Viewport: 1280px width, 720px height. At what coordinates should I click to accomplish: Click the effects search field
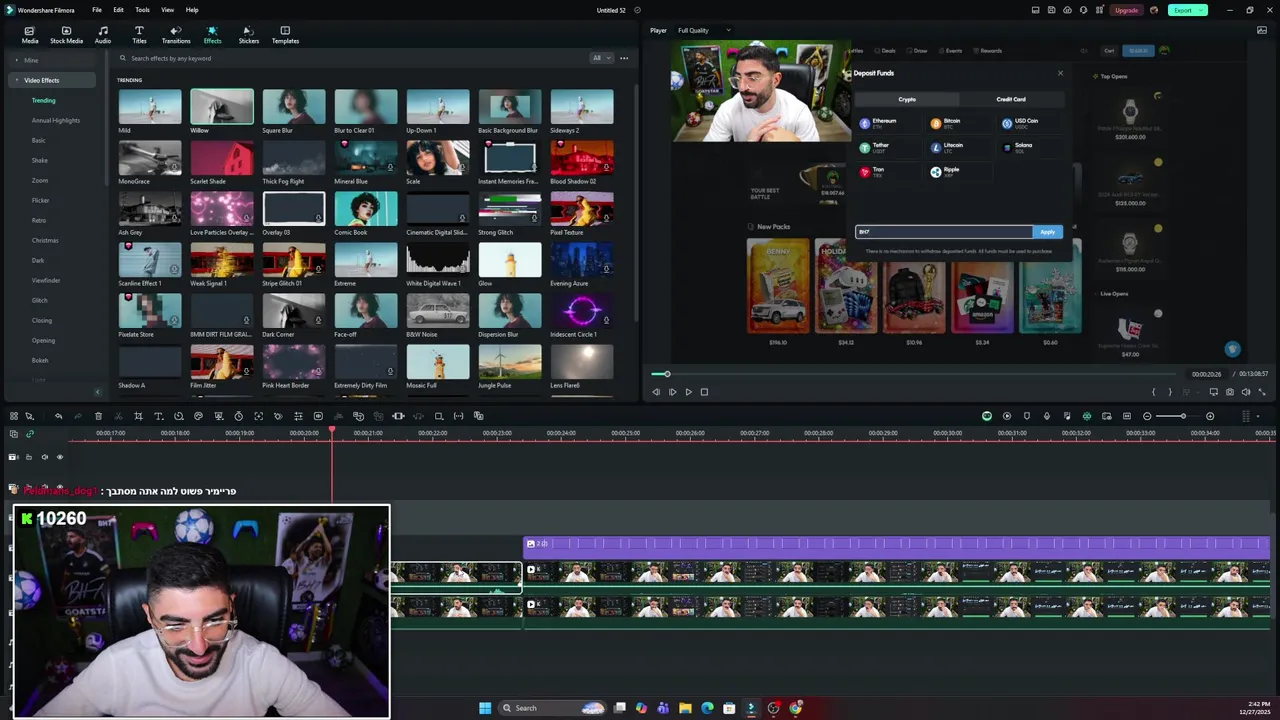350,58
